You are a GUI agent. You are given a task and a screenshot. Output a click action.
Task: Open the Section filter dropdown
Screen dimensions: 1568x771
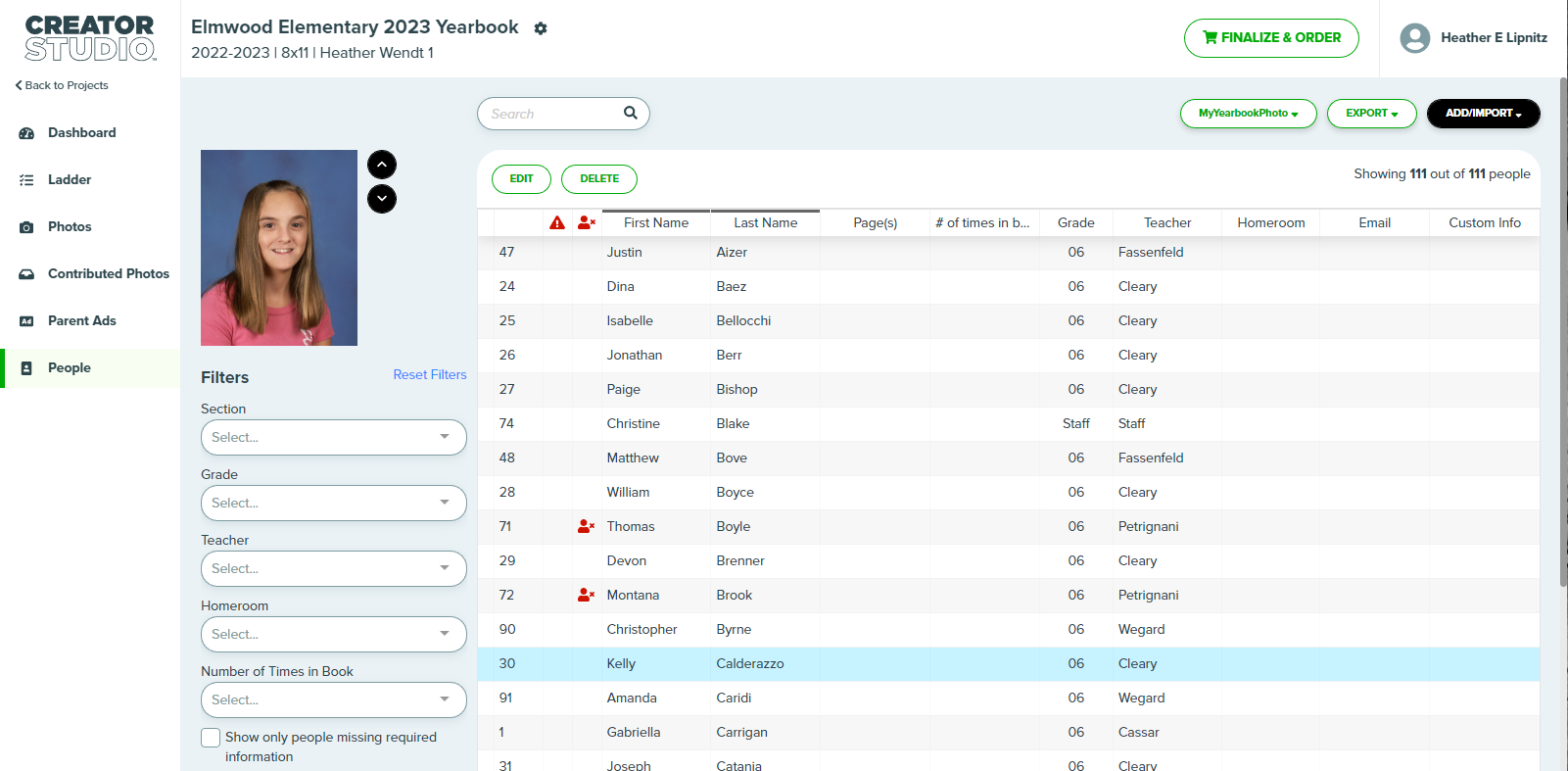pyautogui.click(x=334, y=437)
